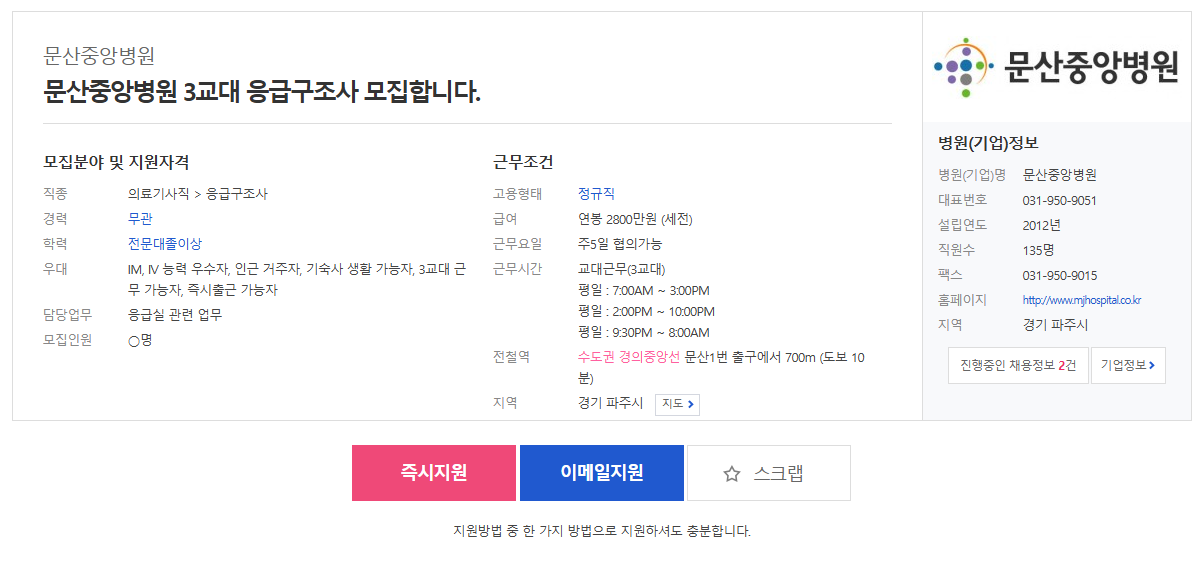Open 기업정보 company details button

[1127, 366]
